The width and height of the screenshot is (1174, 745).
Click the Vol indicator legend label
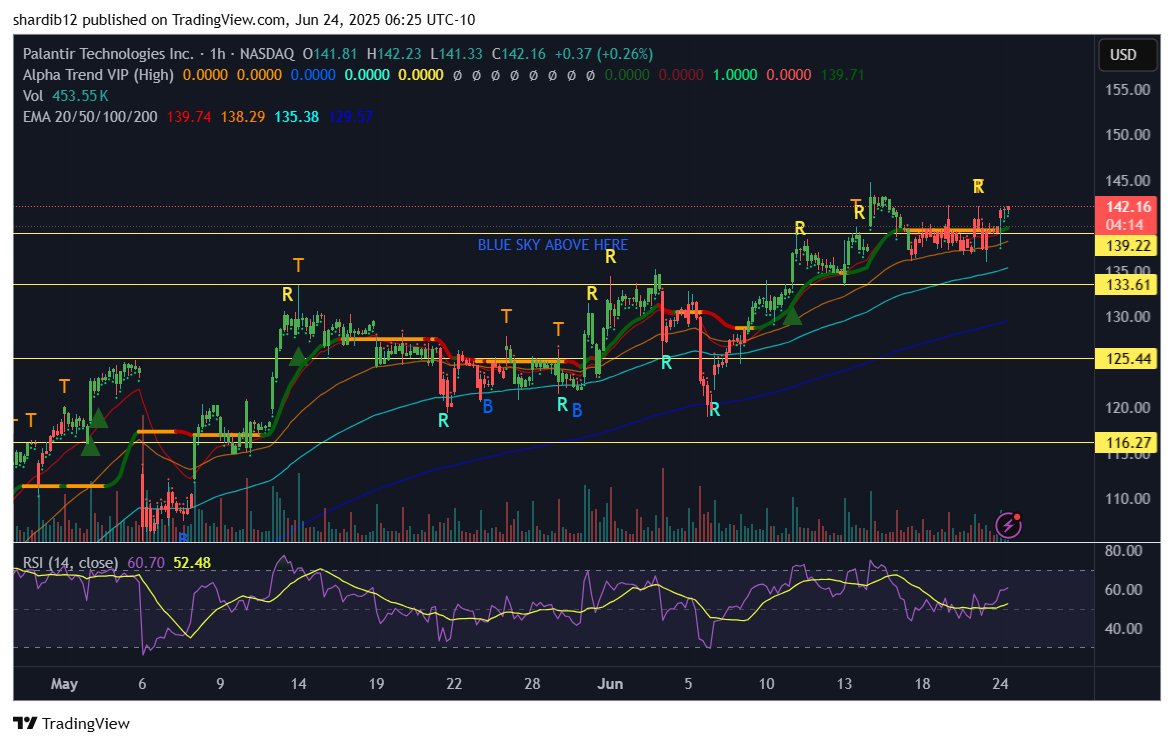pos(33,96)
